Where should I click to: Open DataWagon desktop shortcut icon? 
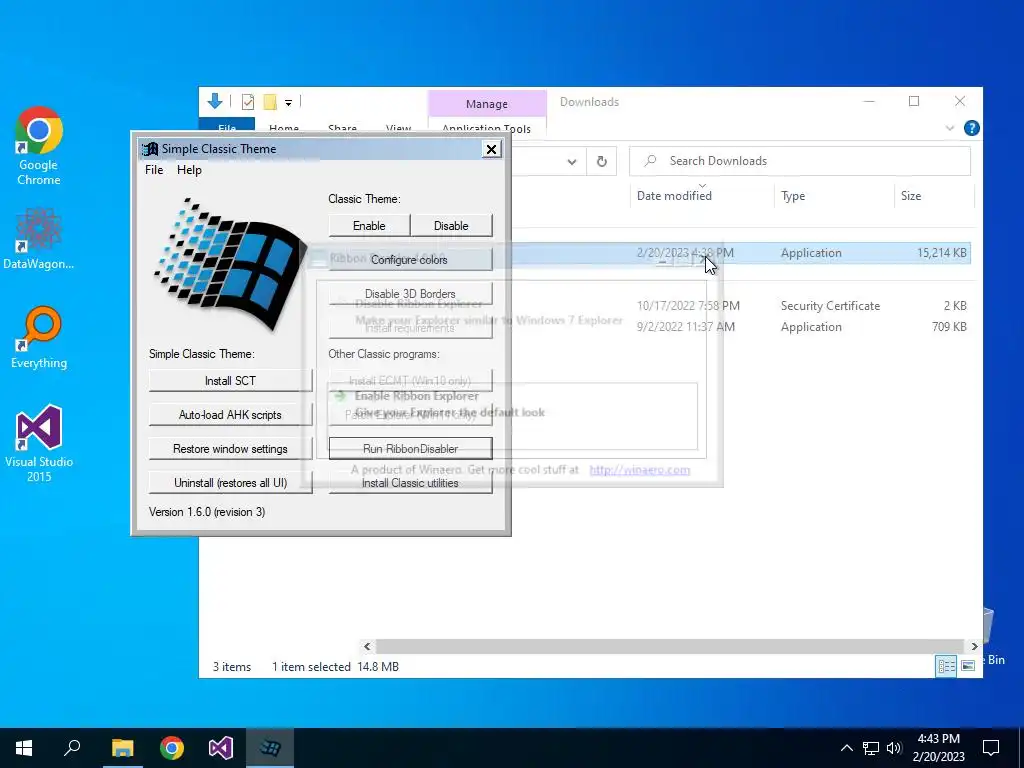(x=39, y=238)
